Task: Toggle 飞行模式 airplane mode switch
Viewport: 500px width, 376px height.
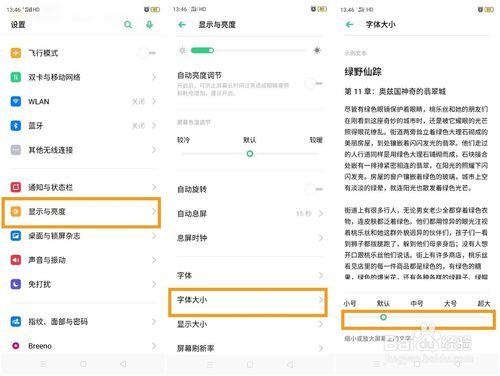Action: [147, 53]
